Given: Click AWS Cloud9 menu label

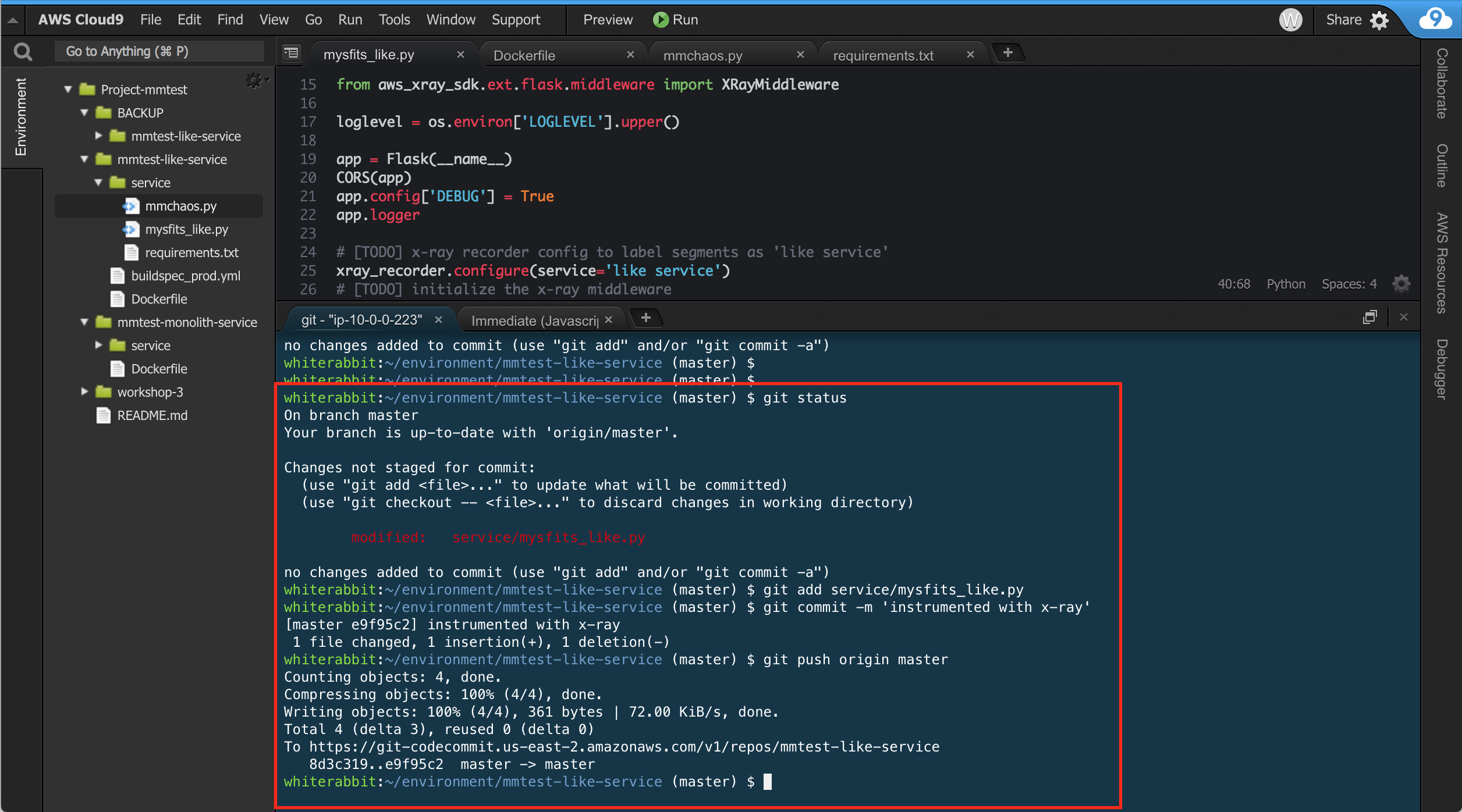Looking at the screenshot, I should point(80,20).
